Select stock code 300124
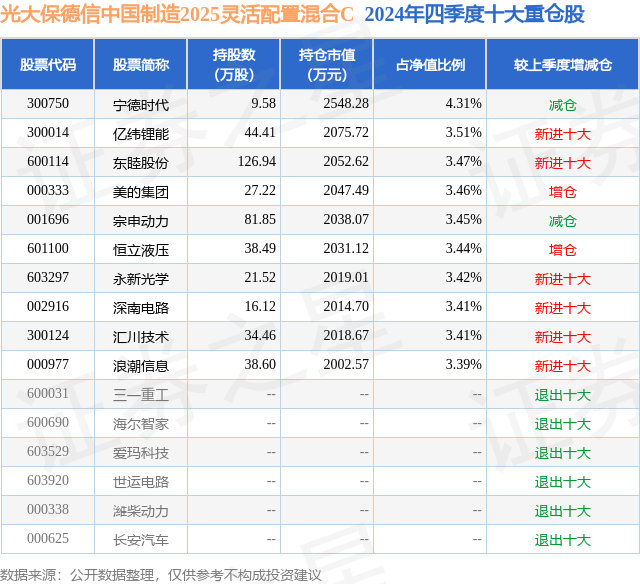Screen dimensions: 640x584 point(48,335)
